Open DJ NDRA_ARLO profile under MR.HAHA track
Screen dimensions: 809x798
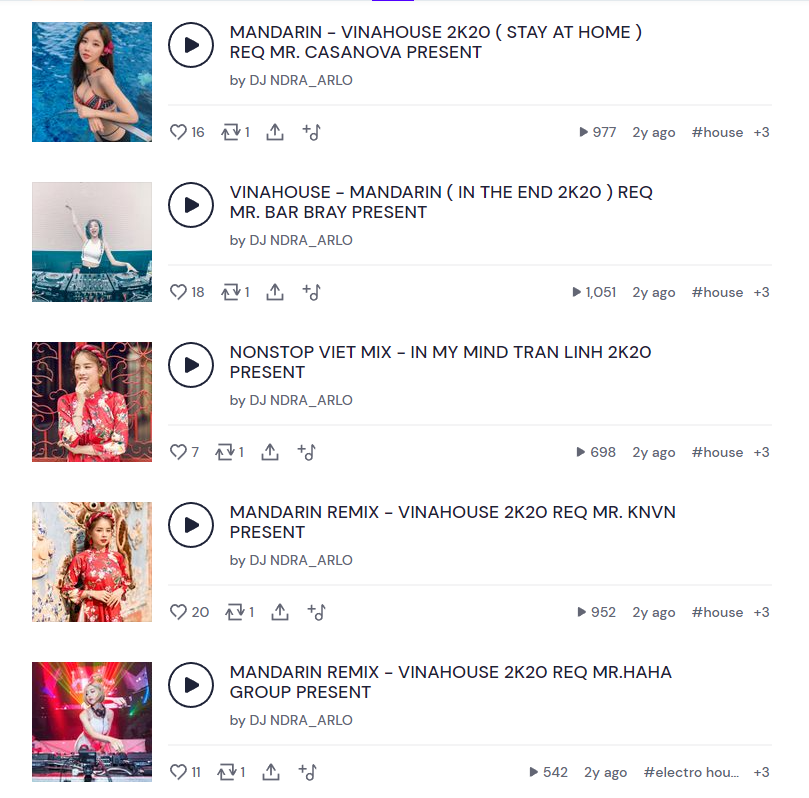pyautogui.click(x=301, y=720)
